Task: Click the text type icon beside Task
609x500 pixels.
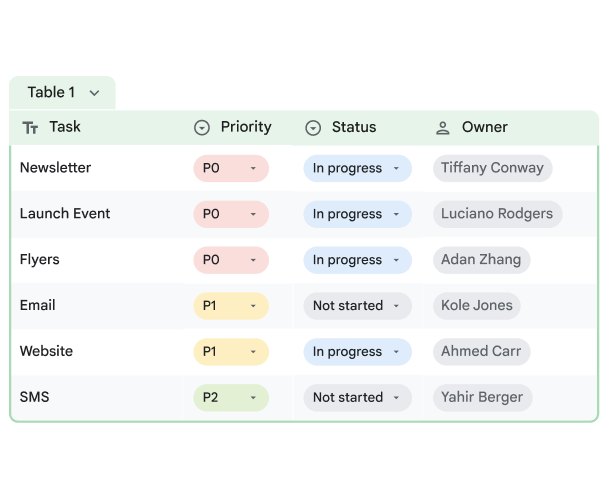Action: tap(30, 128)
